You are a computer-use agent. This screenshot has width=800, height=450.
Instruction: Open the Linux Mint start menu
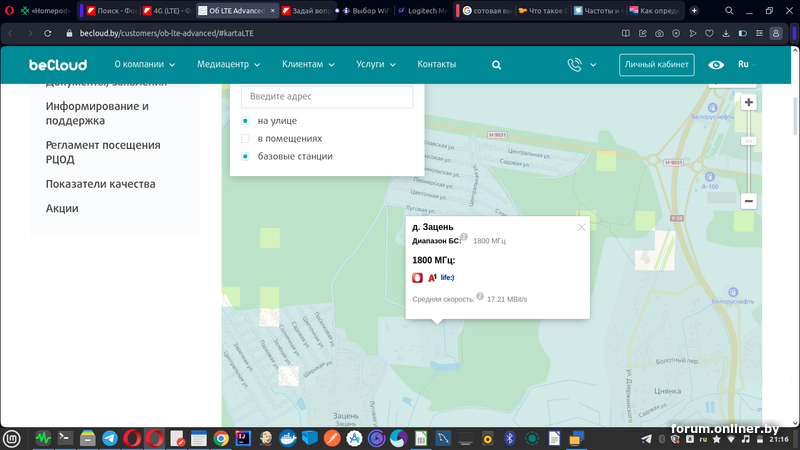coord(11,438)
